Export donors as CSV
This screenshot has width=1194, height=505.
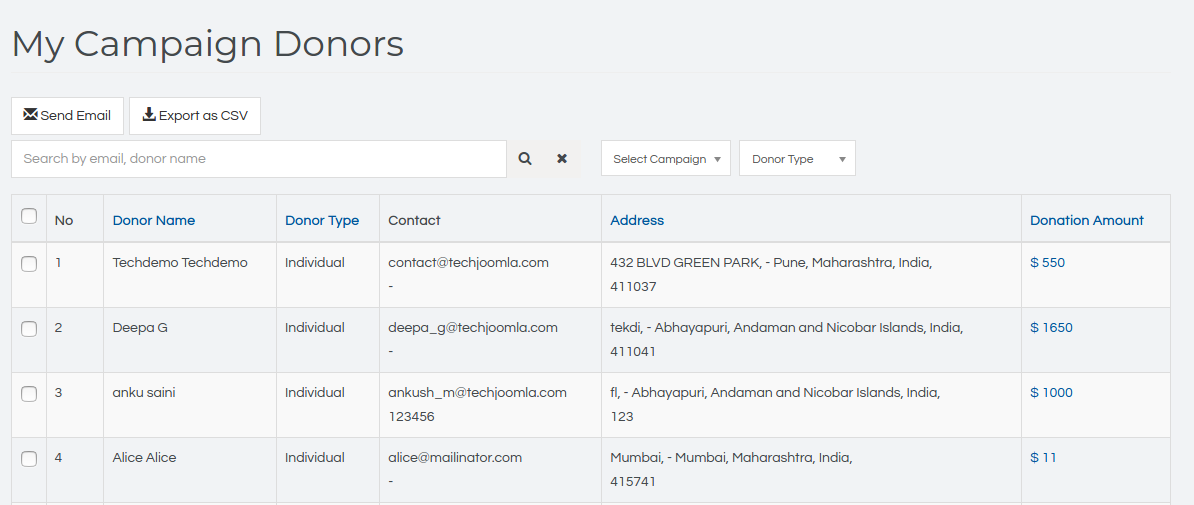(x=195, y=116)
